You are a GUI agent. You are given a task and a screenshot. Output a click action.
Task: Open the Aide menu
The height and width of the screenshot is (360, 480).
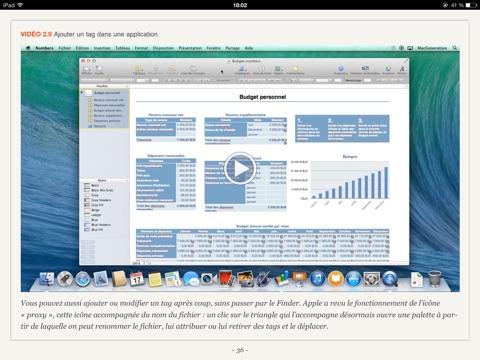pyautogui.click(x=249, y=48)
